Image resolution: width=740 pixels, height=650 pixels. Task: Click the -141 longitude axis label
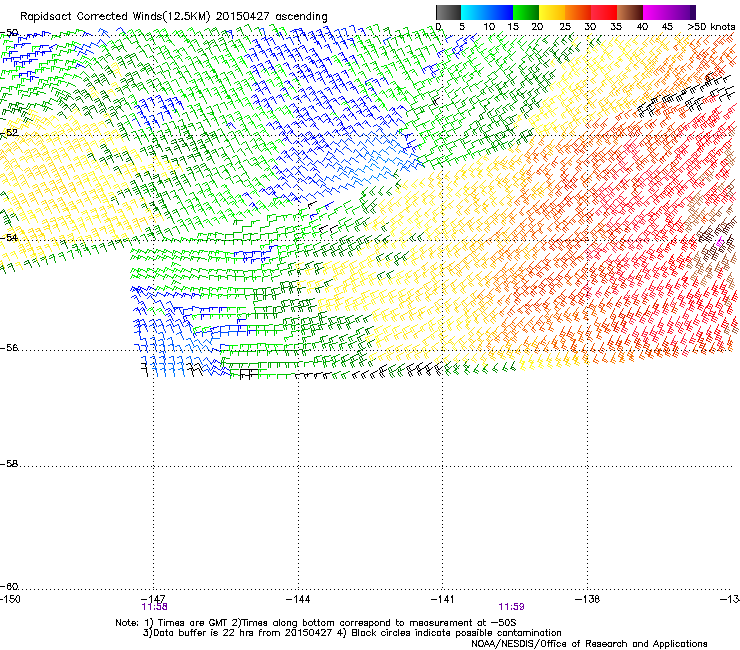[x=443, y=599]
